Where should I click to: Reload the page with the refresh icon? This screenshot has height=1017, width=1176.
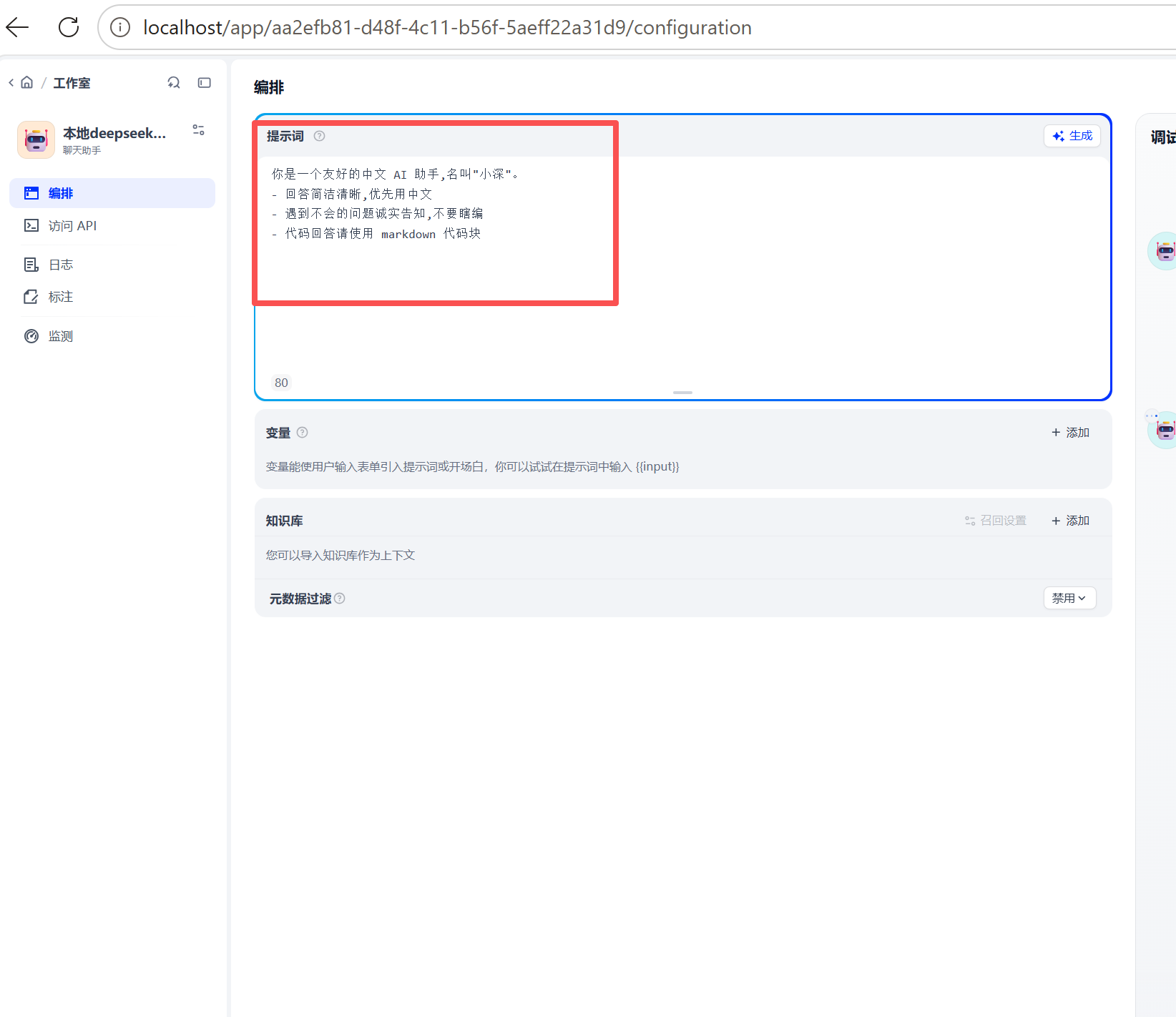tap(69, 27)
